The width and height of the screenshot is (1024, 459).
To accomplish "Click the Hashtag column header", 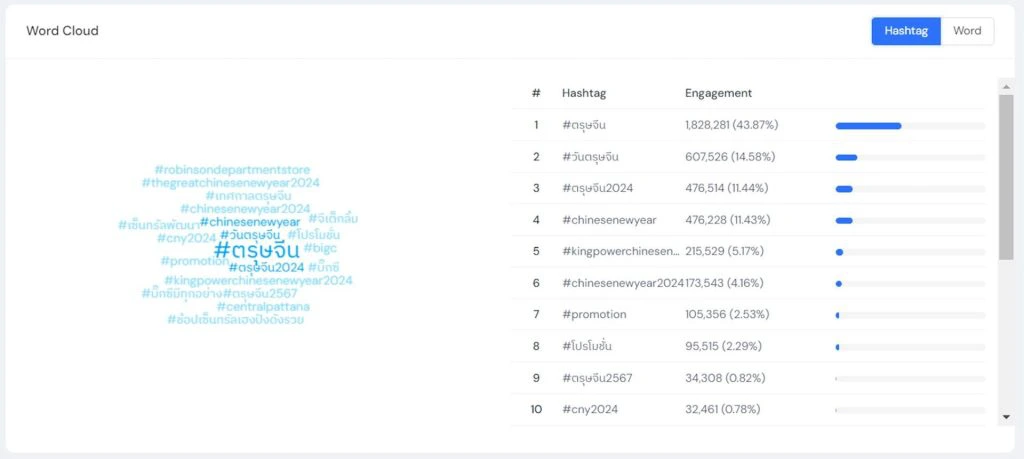I will [584, 93].
